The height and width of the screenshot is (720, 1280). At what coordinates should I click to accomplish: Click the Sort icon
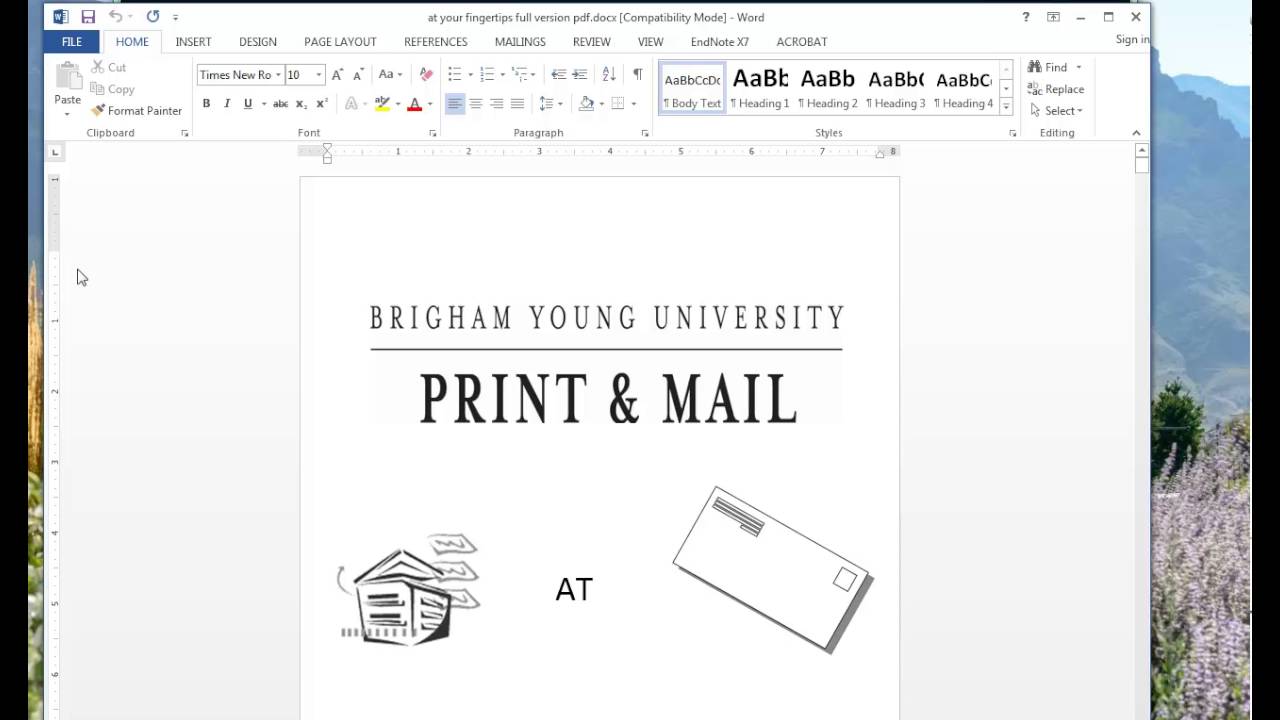point(609,75)
